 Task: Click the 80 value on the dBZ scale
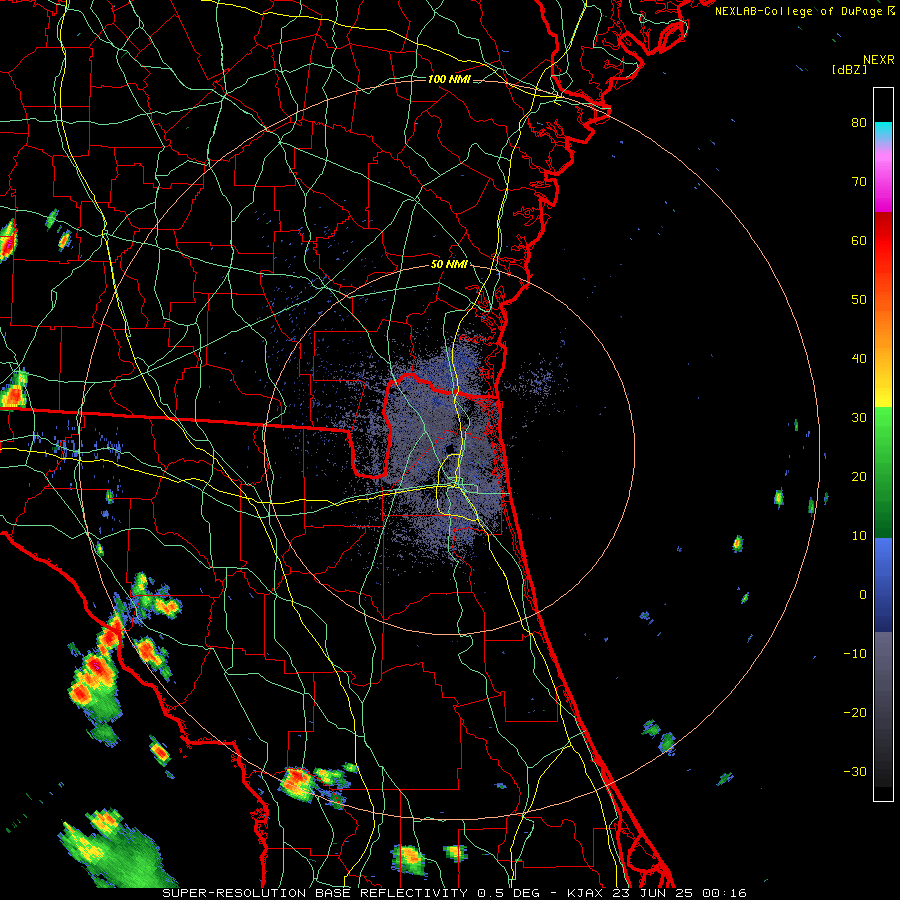[859, 123]
